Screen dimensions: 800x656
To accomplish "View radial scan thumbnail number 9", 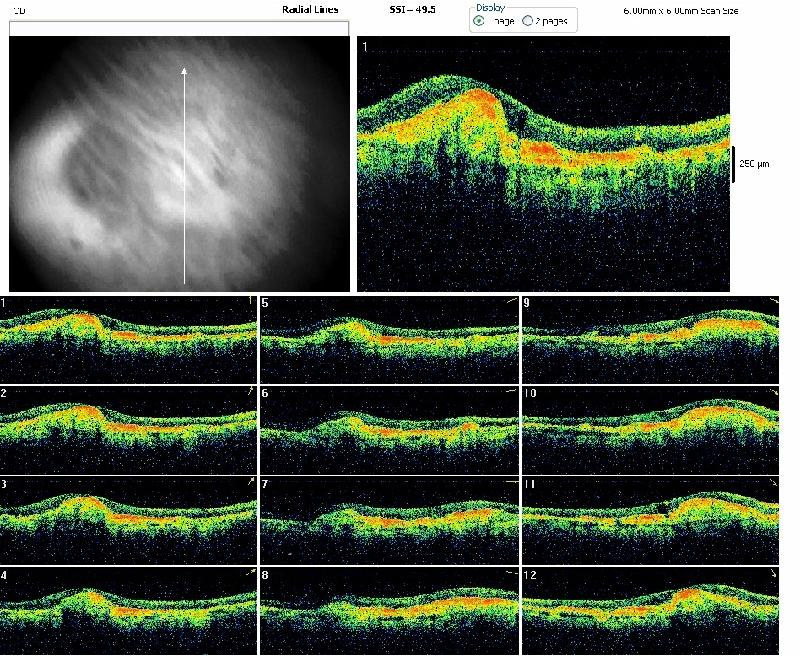I will [650, 339].
